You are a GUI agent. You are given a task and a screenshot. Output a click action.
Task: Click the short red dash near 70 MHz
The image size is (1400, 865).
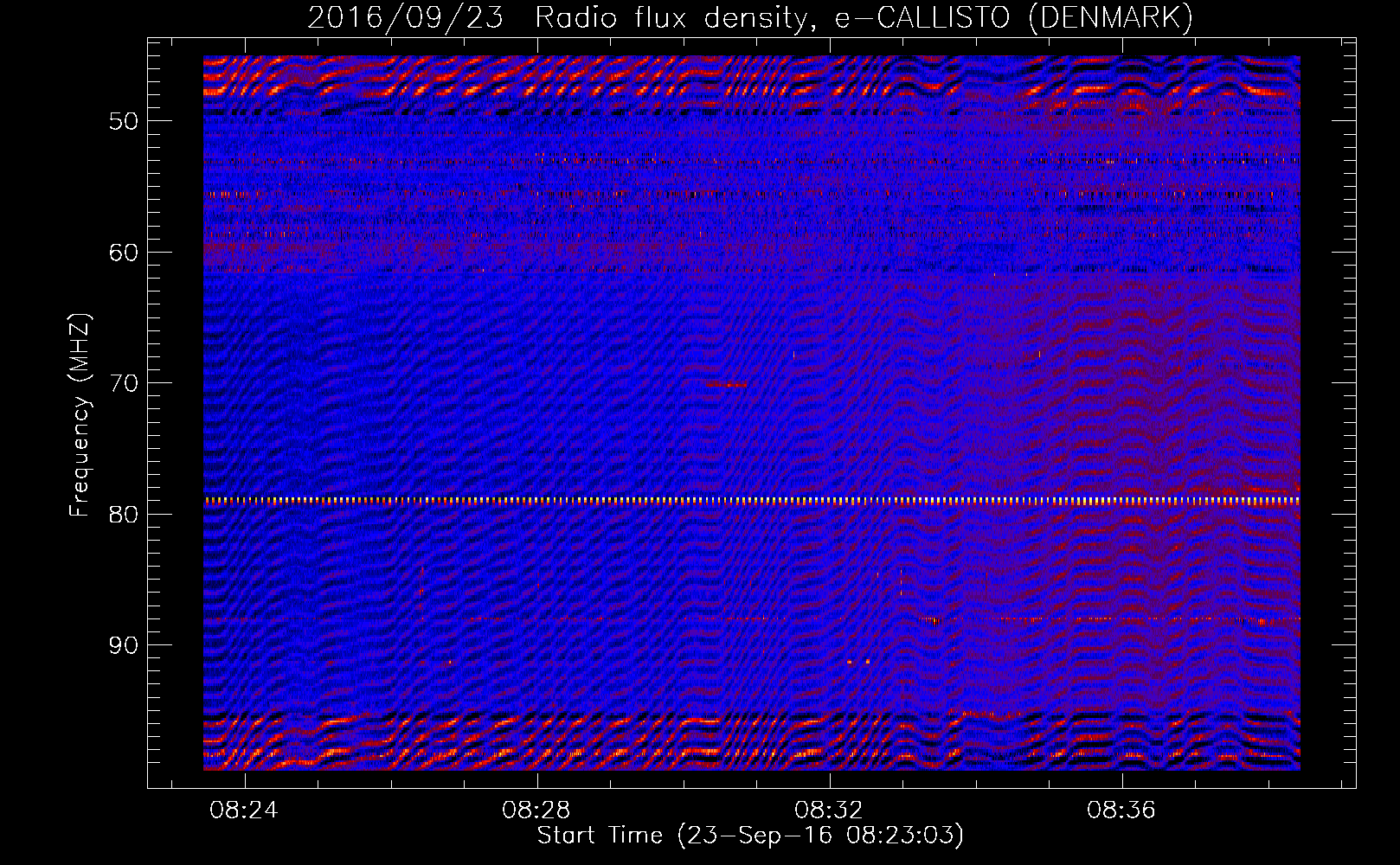tap(726, 384)
